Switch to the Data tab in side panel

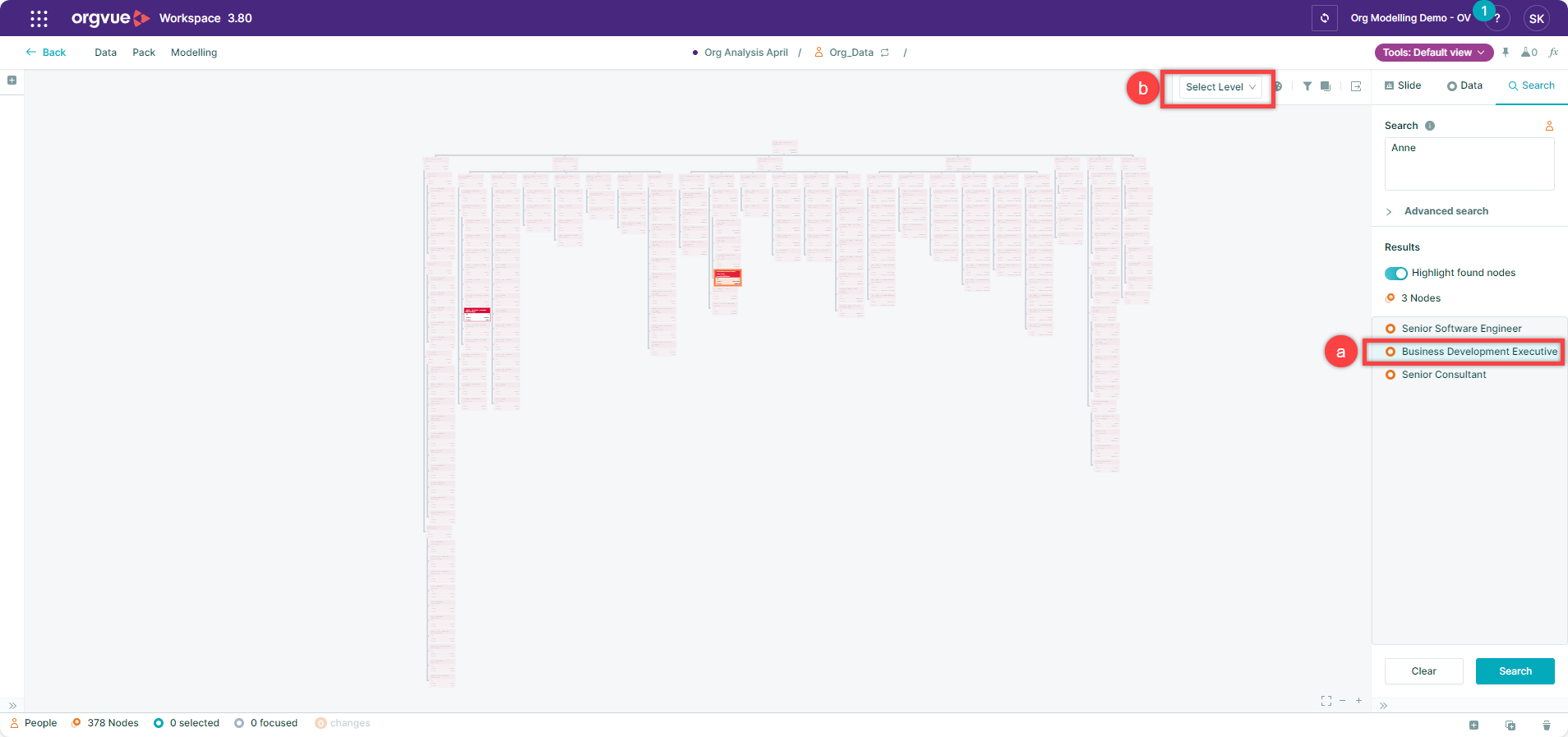1464,85
